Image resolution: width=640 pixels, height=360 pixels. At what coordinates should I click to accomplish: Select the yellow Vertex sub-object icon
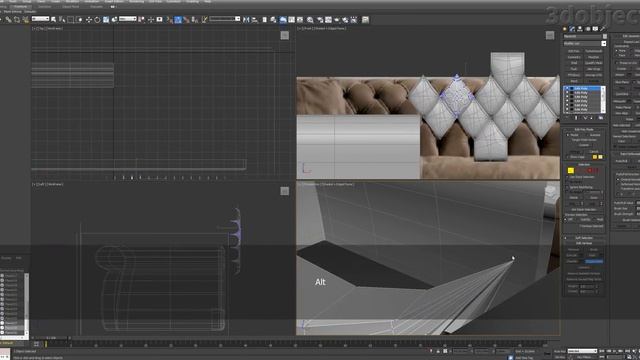[x=571, y=170]
